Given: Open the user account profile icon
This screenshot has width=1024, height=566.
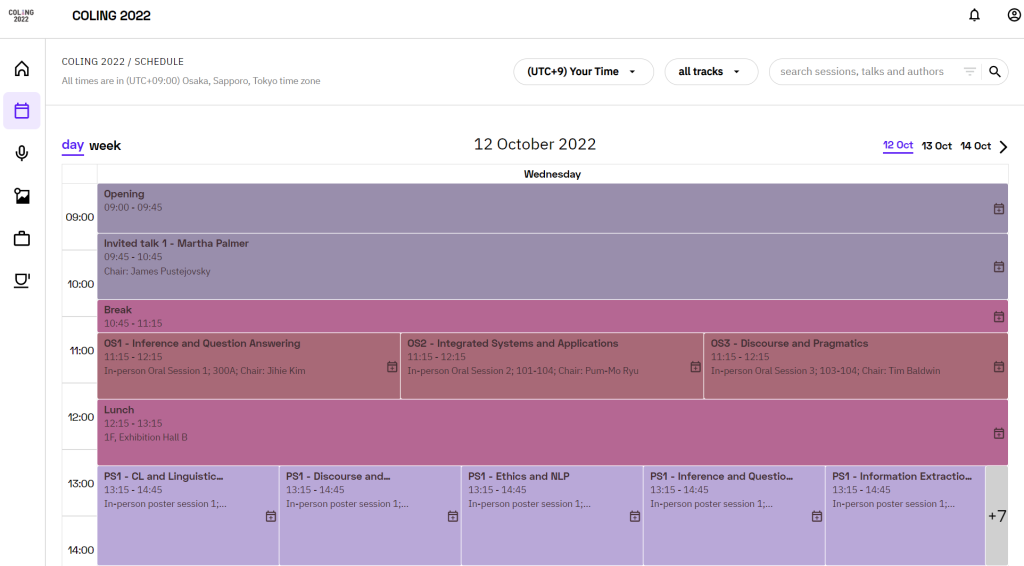Looking at the screenshot, I should 1014,15.
